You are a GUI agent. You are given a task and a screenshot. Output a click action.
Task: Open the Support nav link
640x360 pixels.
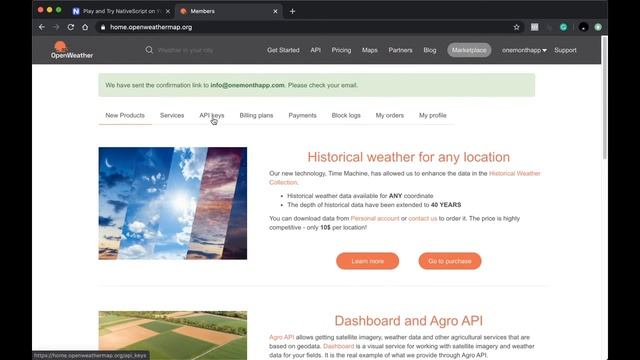click(565, 50)
